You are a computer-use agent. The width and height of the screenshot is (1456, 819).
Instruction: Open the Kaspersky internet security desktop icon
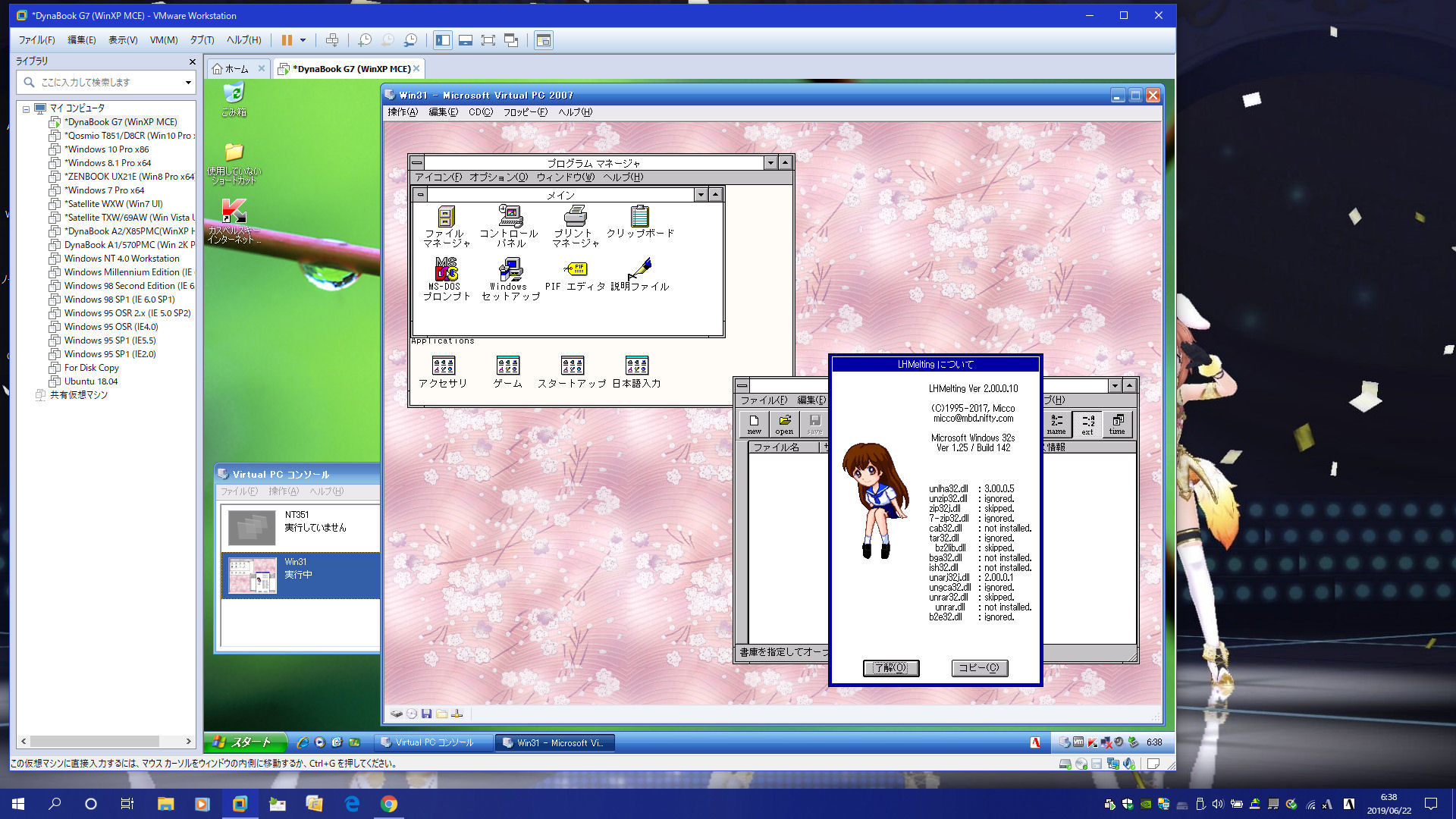(x=234, y=221)
